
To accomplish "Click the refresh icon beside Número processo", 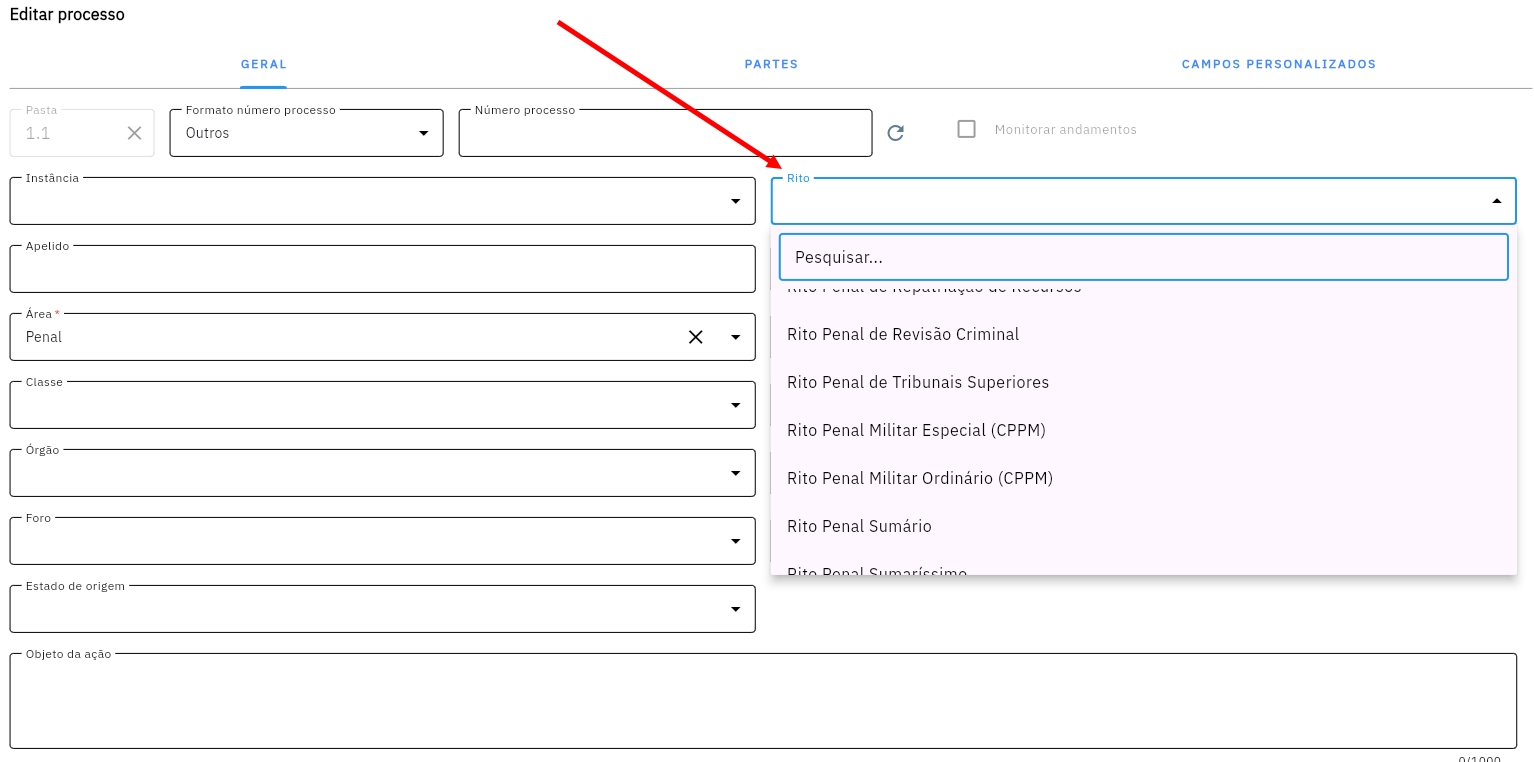I will click(x=895, y=133).
